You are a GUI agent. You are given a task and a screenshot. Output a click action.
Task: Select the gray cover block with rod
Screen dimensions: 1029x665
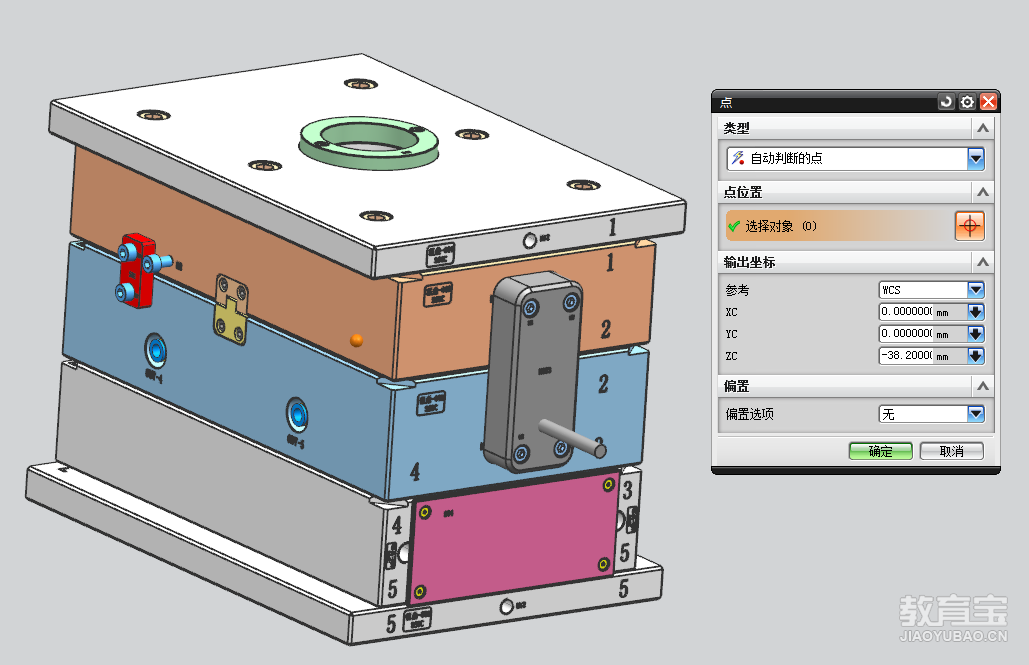533,372
